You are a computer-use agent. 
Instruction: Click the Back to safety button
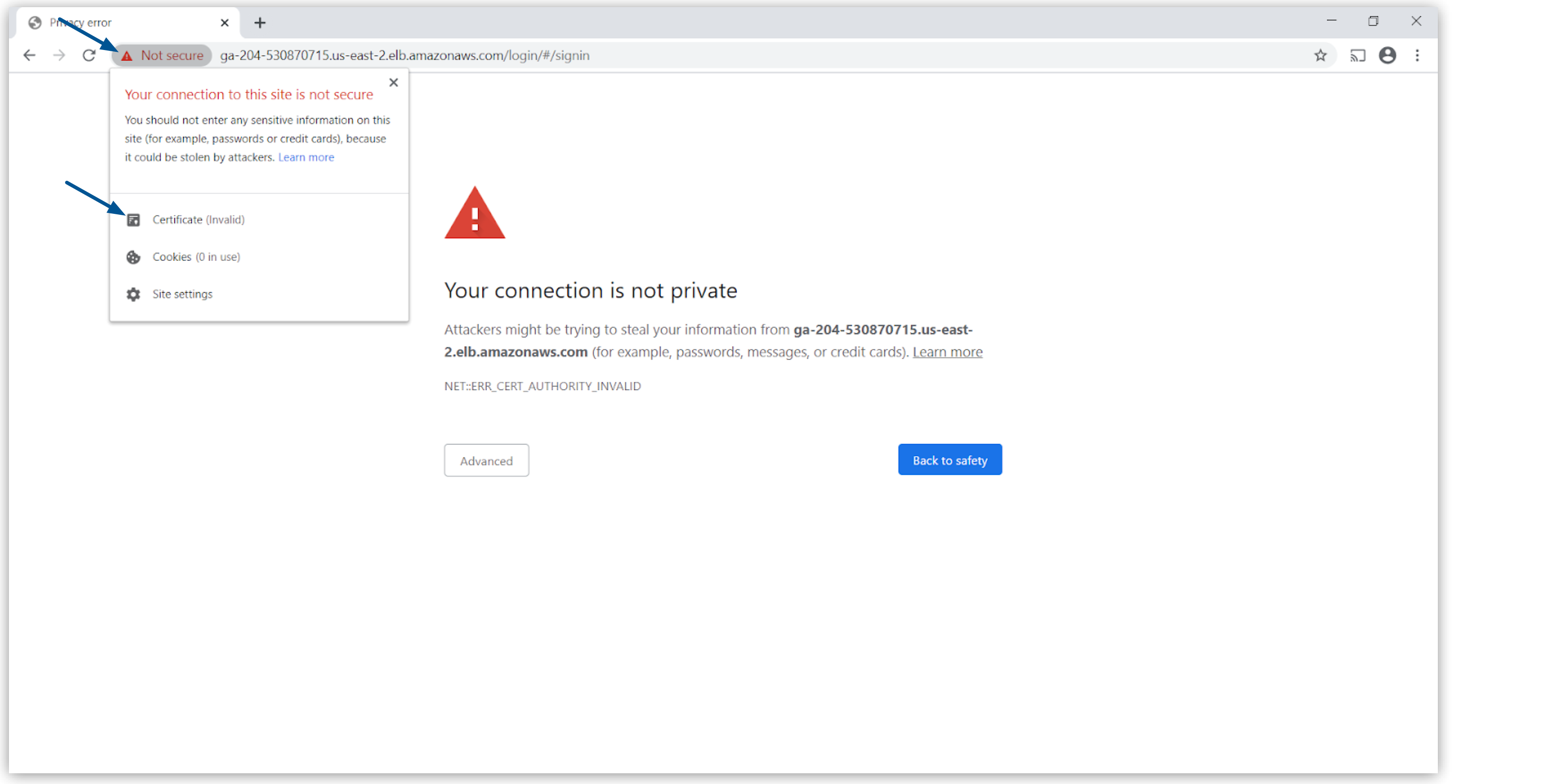(x=950, y=459)
